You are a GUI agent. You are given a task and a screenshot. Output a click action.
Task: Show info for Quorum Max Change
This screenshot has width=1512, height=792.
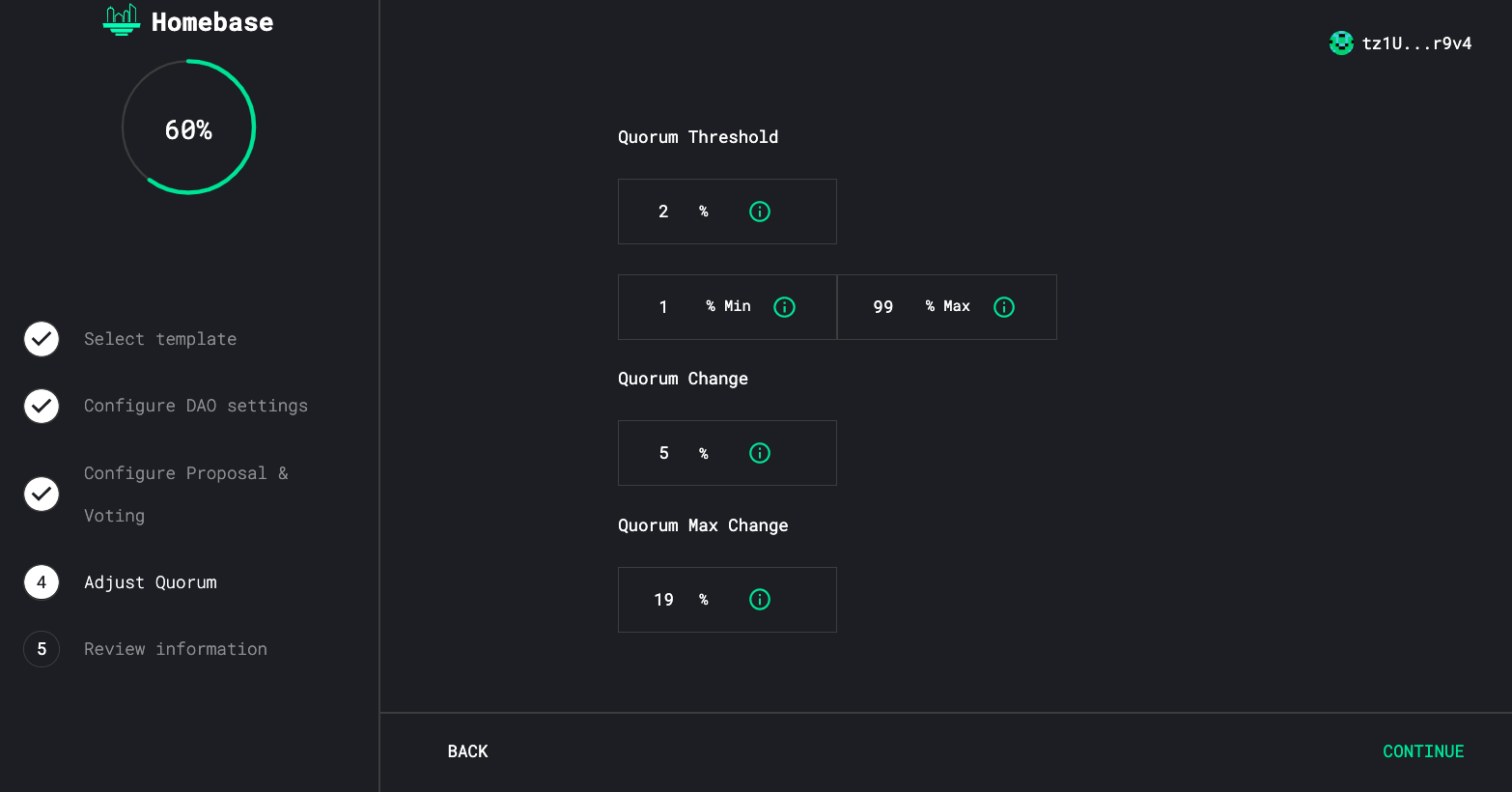[x=760, y=600]
